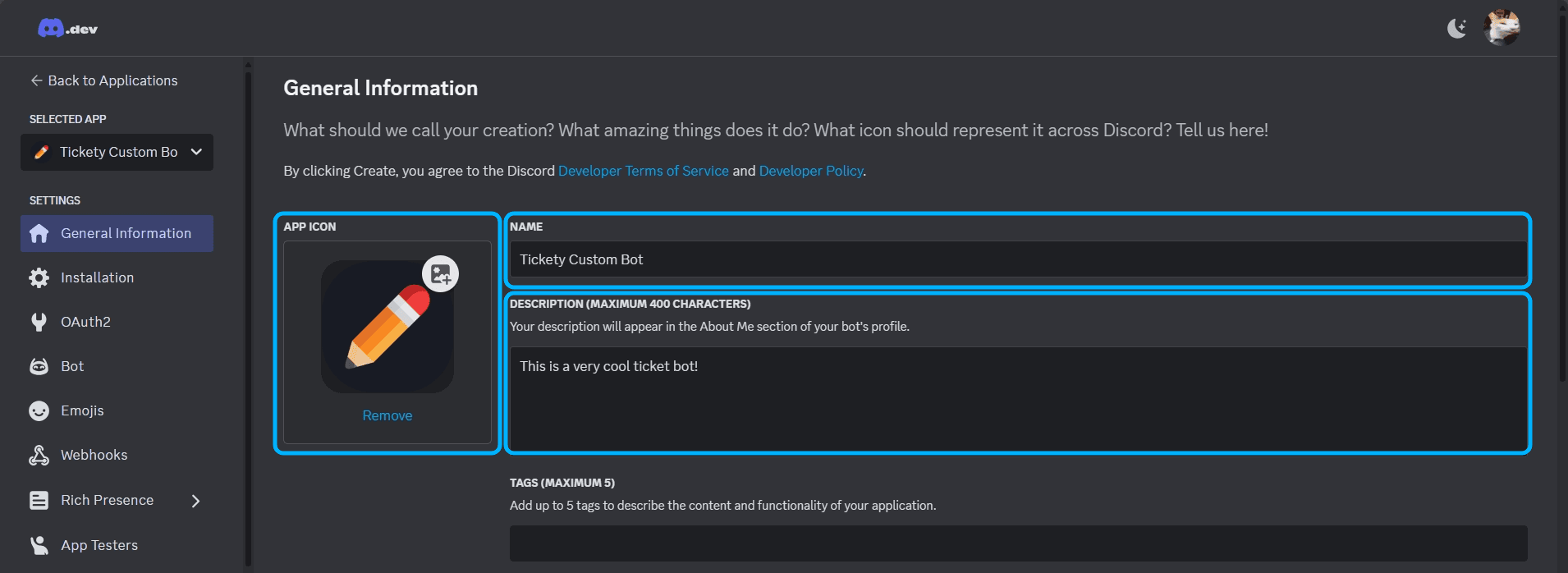The height and width of the screenshot is (573, 1568).
Task: Click the App Testers person icon
Action: [38, 544]
